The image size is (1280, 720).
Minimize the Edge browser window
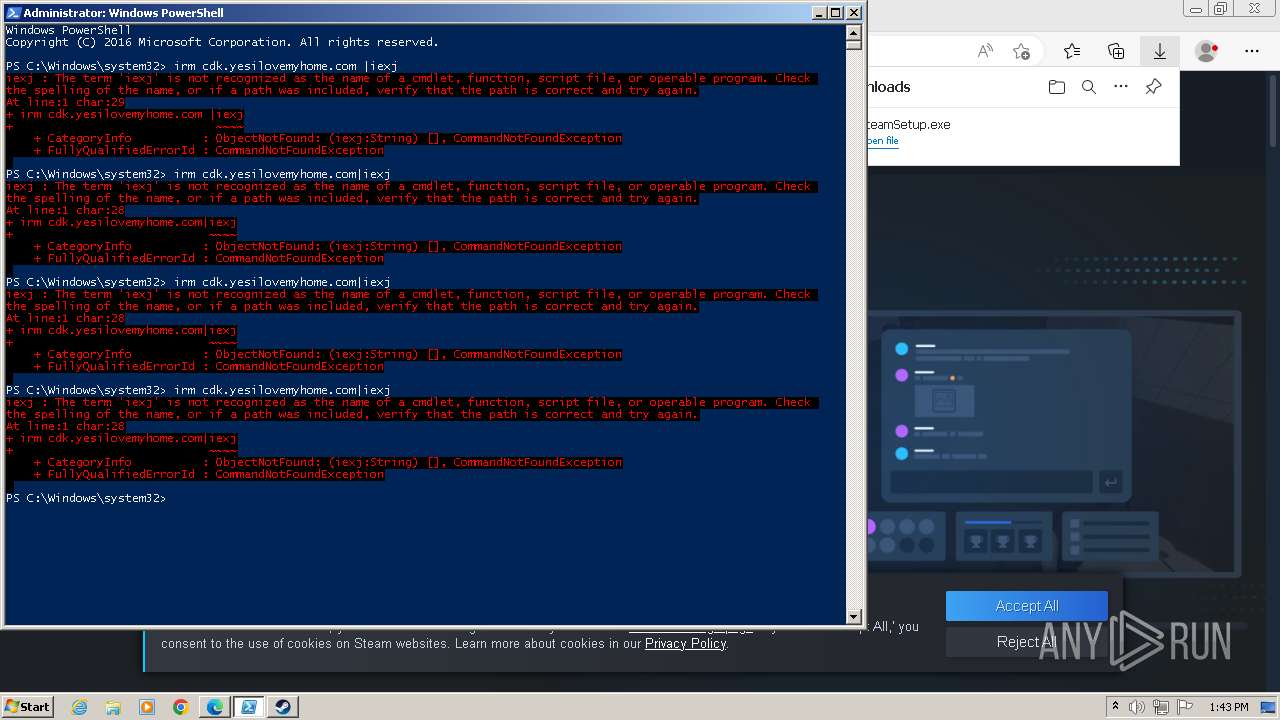pos(1194,8)
